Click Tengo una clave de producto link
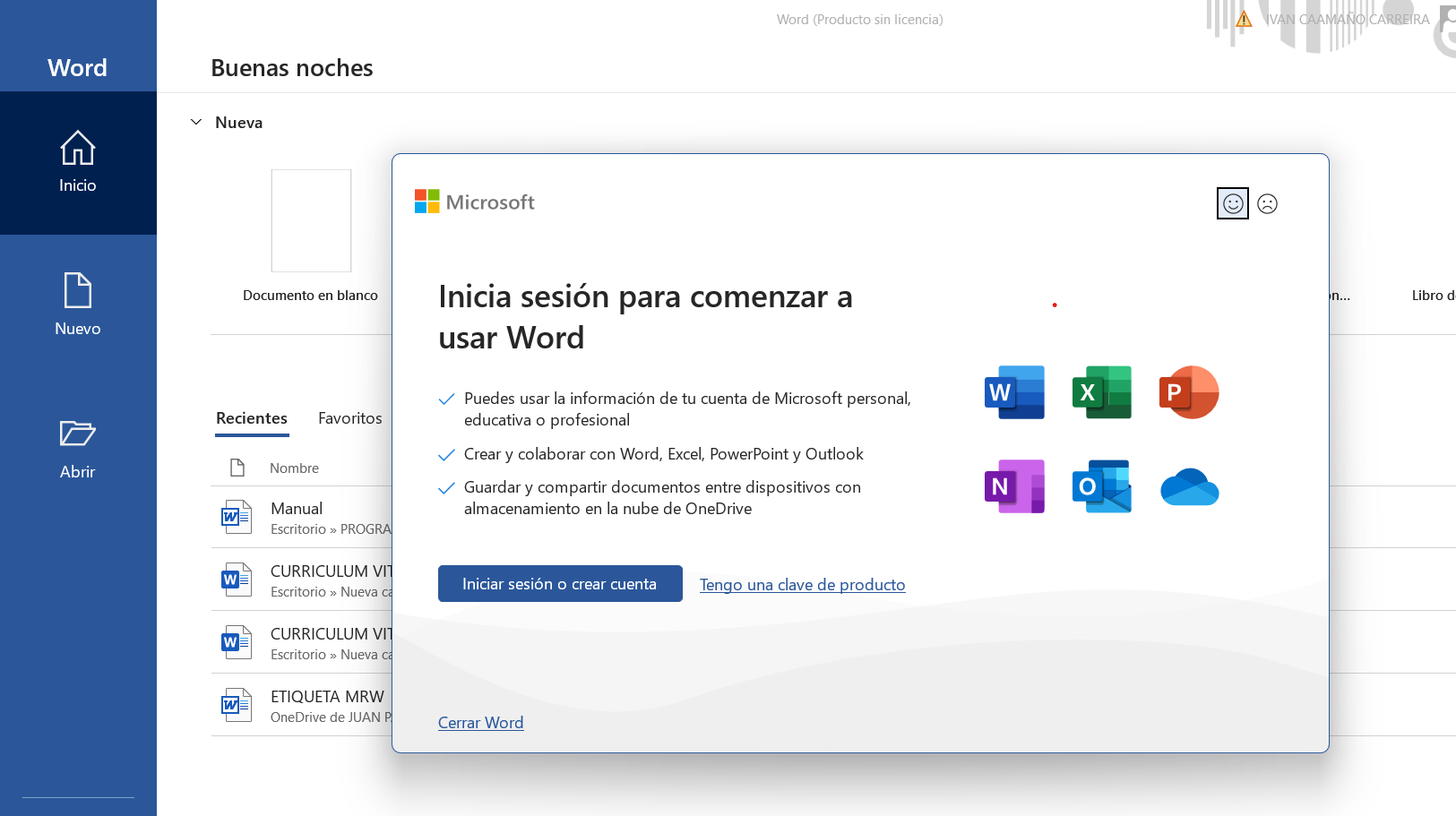The height and width of the screenshot is (816, 1456). [803, 585]
